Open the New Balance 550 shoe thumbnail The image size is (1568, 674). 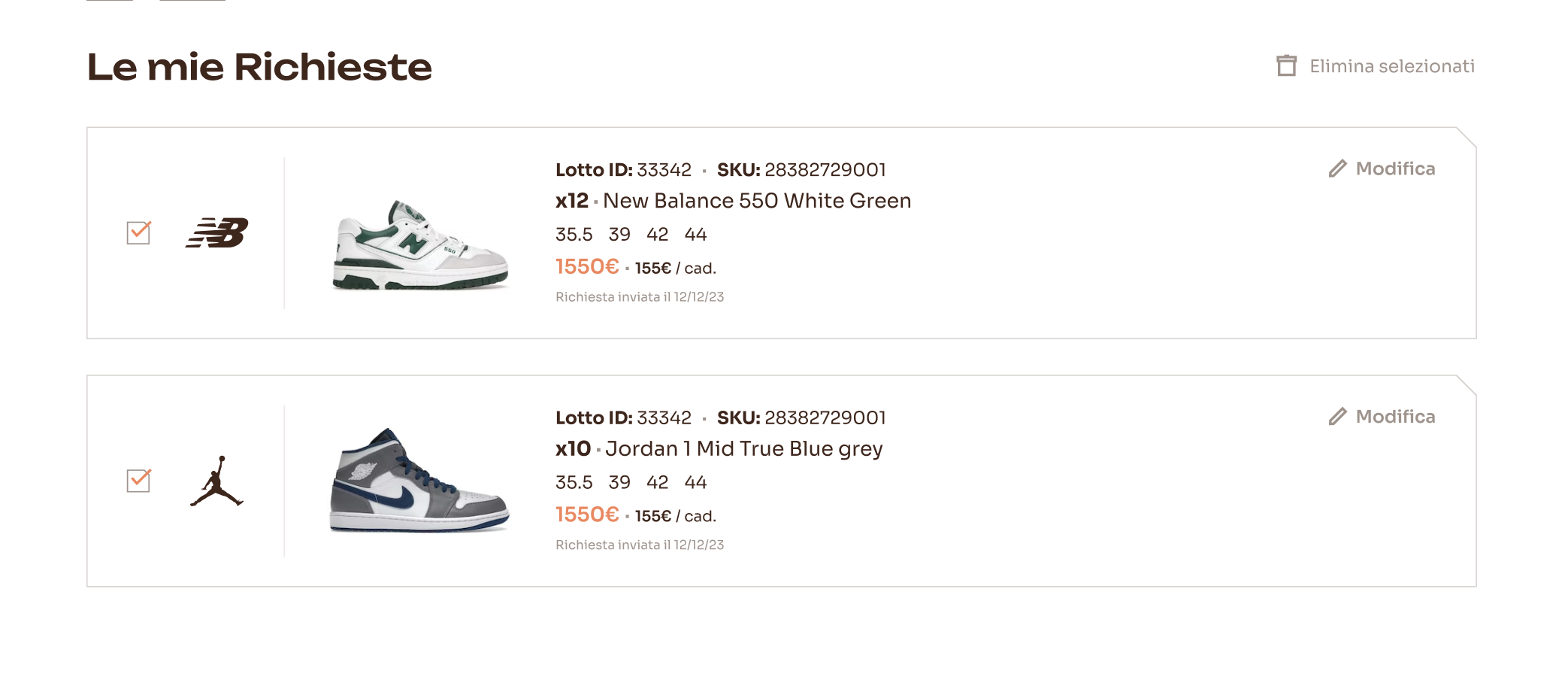coord(420,244)
